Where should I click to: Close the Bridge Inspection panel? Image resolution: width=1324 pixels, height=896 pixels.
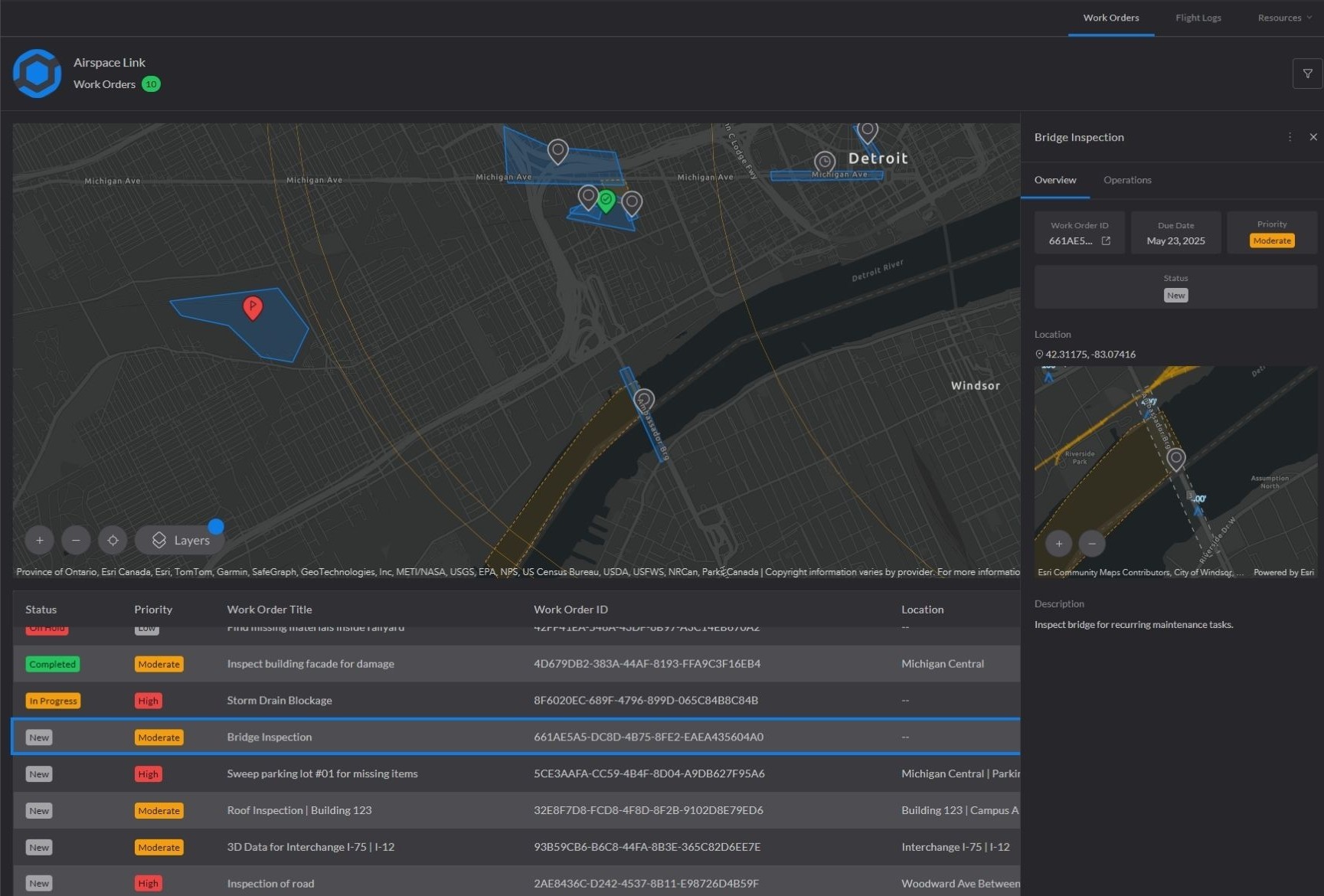(1313, 137)
